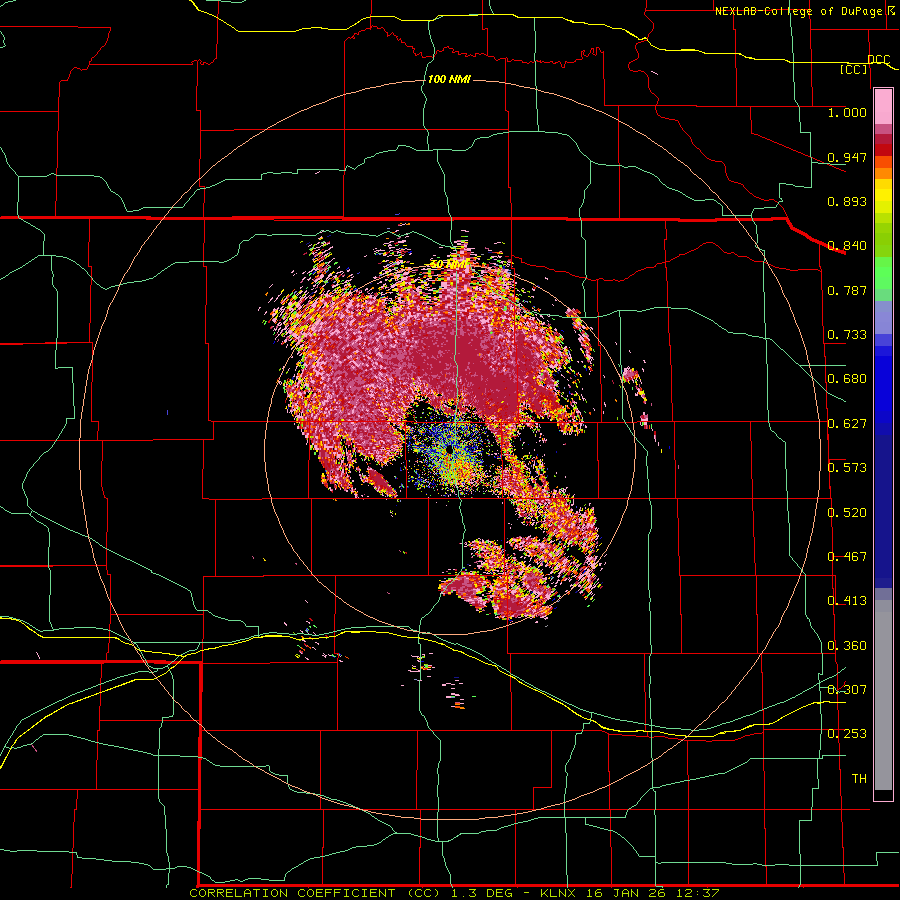900x900 pixels.
Task: Select the 0.627 legend value
Action: pos(847,424)
